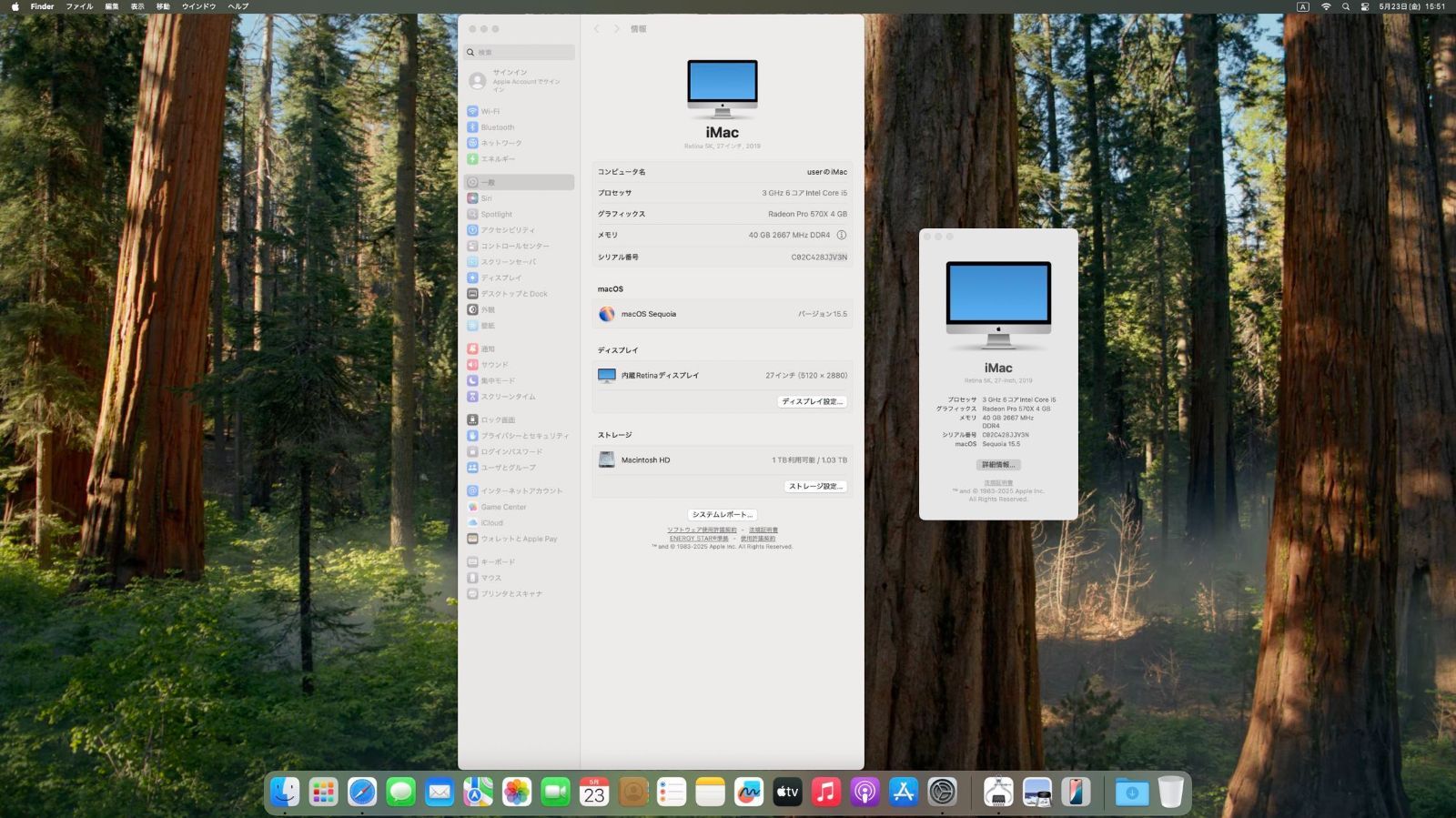Click the Spotlight magnifier in the menu bar
Screen dimensions: 1456x818
[x=1346, y=6]
